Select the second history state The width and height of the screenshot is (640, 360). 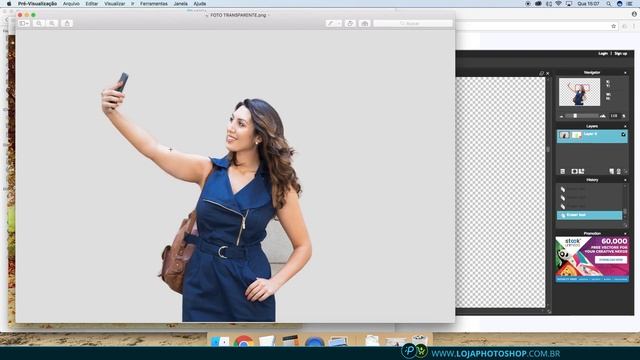(x=589, y=198)
